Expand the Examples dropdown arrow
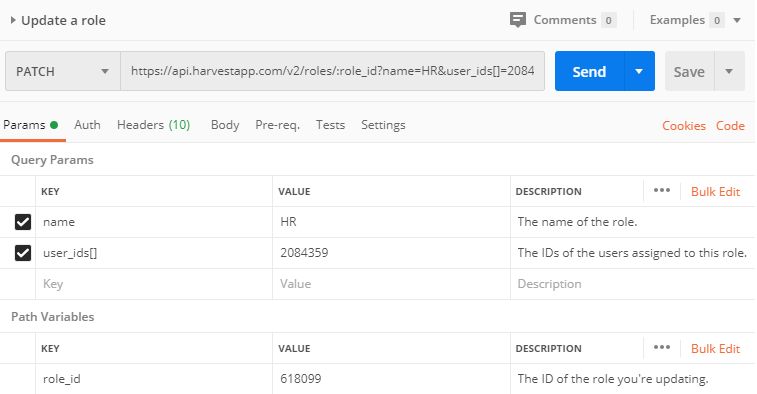This screenshot has width=757, height=394. (x=737, y=20)
